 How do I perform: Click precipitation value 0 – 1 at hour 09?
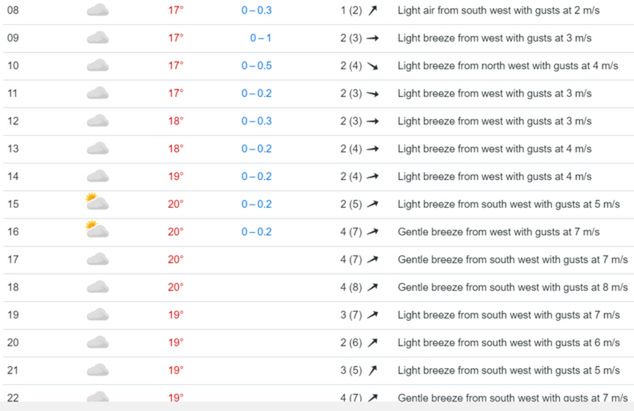pyautogui.click(x=262, y=38)
